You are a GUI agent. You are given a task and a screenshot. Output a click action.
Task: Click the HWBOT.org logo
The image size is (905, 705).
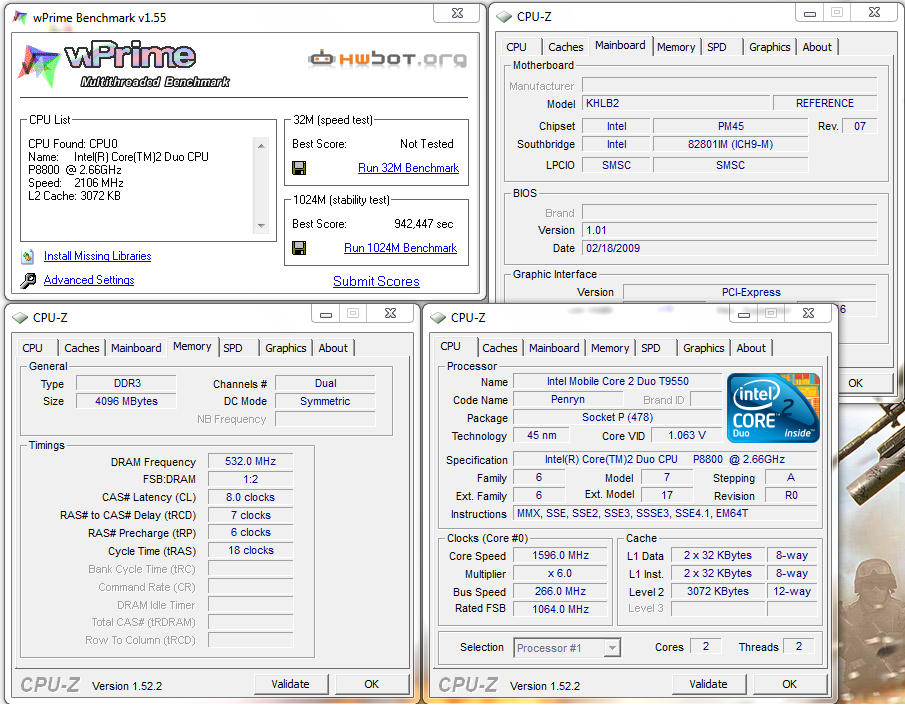[387, 59]
